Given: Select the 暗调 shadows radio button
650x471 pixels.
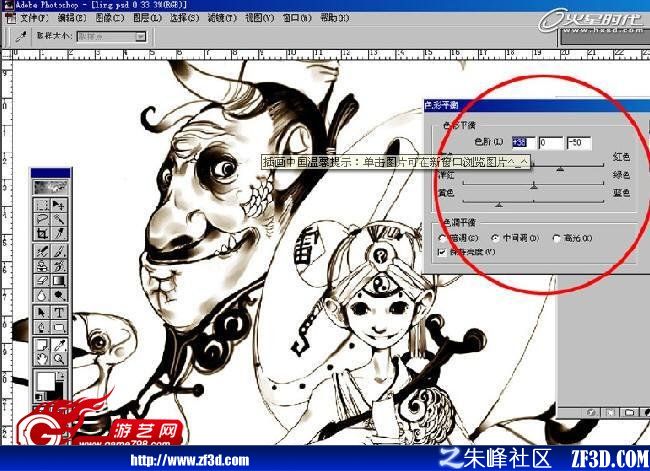Looking at the screenshot, I should [x=442, y=238].
